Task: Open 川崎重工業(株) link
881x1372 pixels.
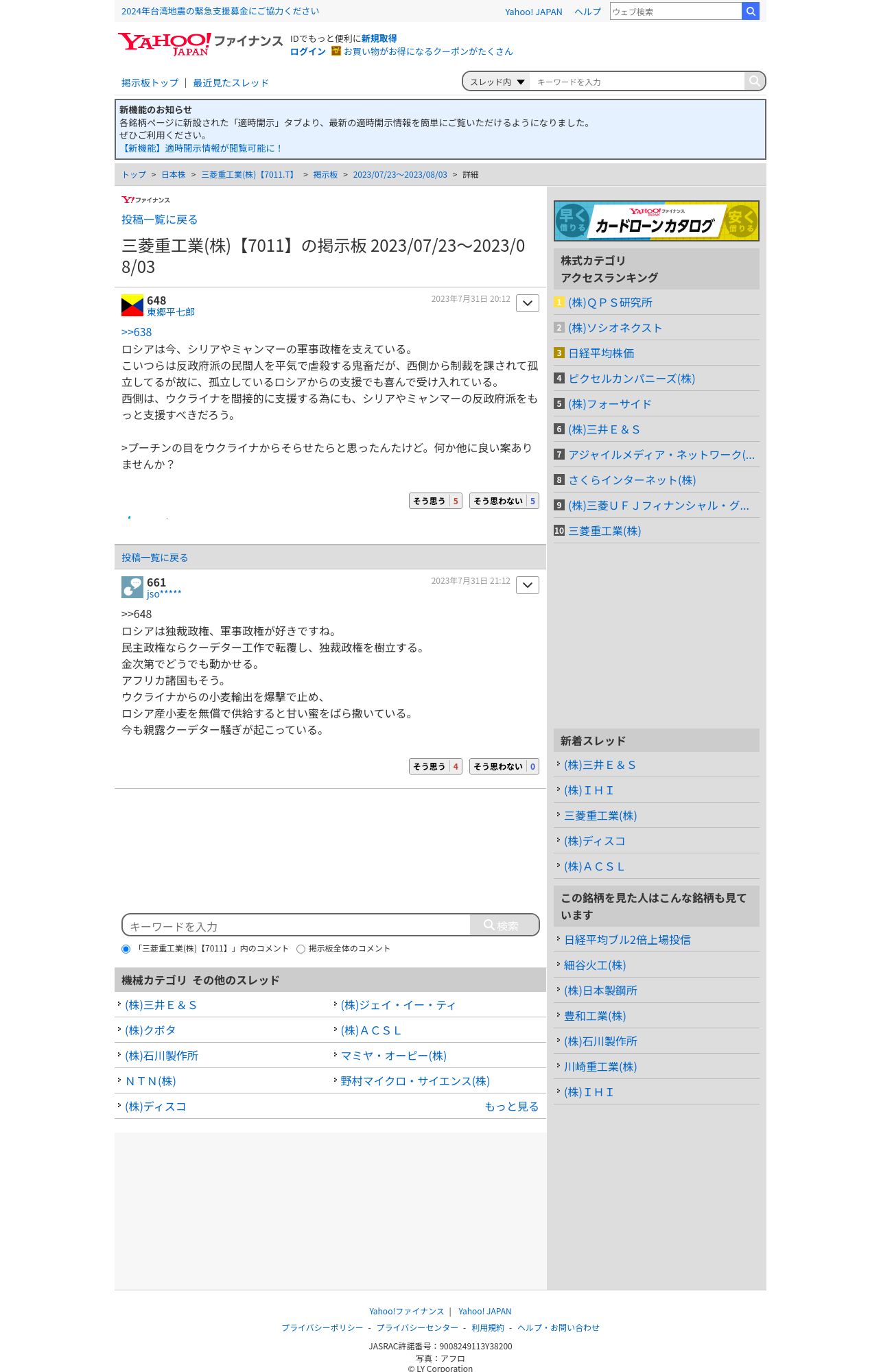Action: (600, 1067)
